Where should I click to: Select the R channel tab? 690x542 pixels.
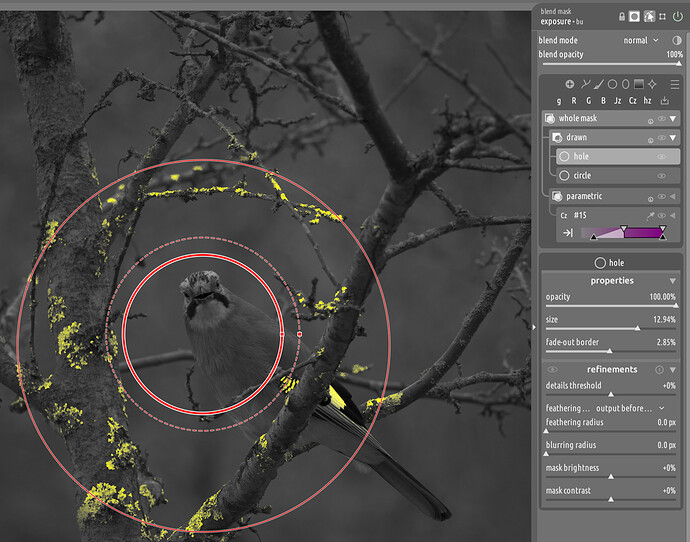click(574, 101)
